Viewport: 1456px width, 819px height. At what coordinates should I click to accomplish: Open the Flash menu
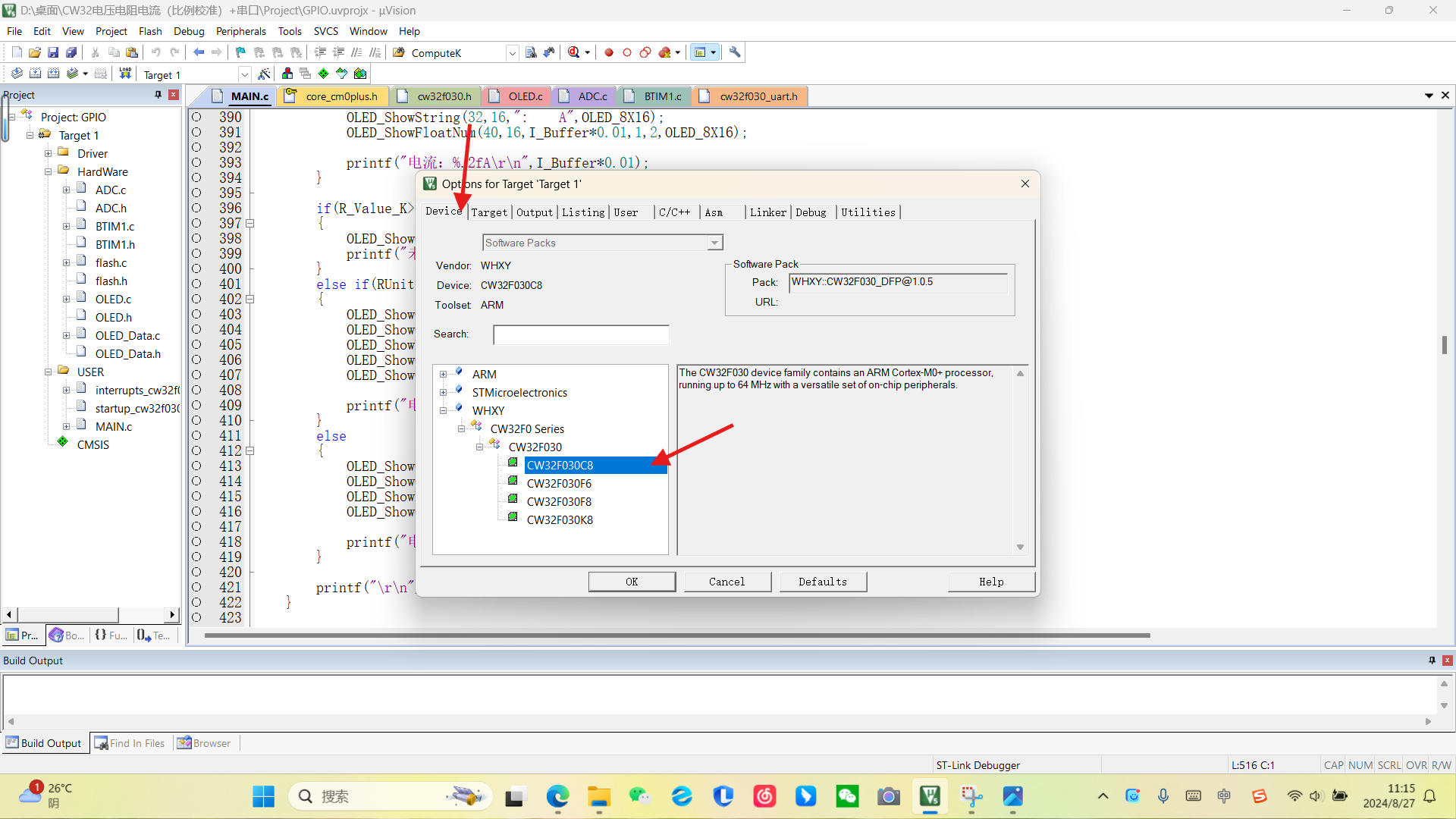(150, 31)
